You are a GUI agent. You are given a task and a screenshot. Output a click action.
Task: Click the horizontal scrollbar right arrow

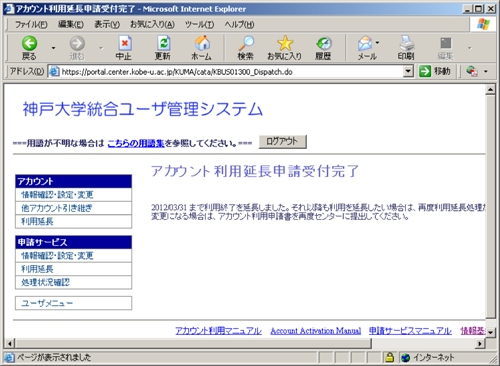point(480,343)
